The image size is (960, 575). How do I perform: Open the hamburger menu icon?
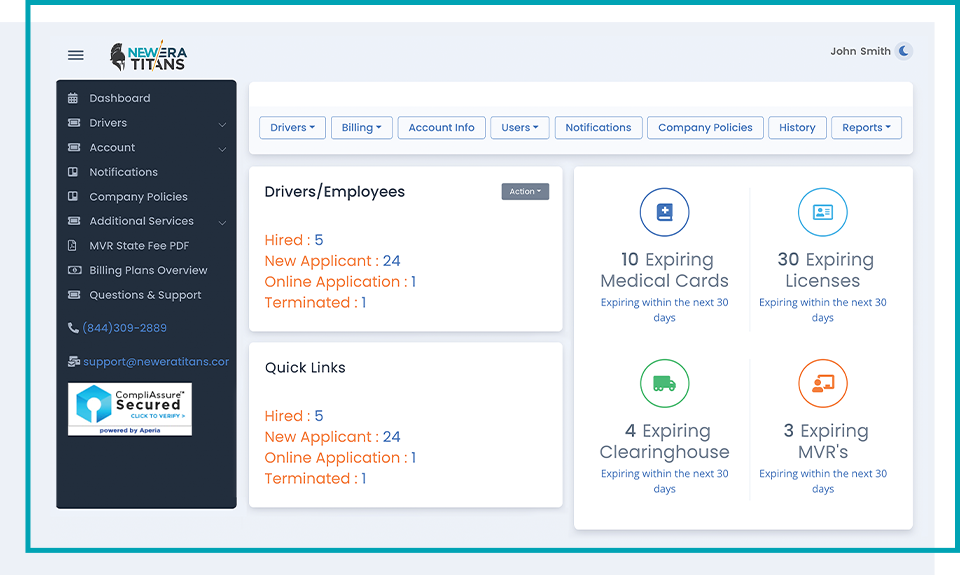click(75, 55)
